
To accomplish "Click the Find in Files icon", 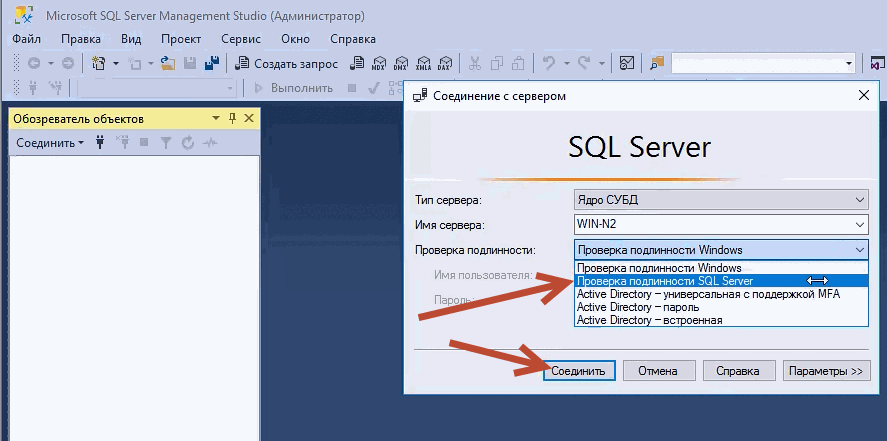I will point(657,63).
